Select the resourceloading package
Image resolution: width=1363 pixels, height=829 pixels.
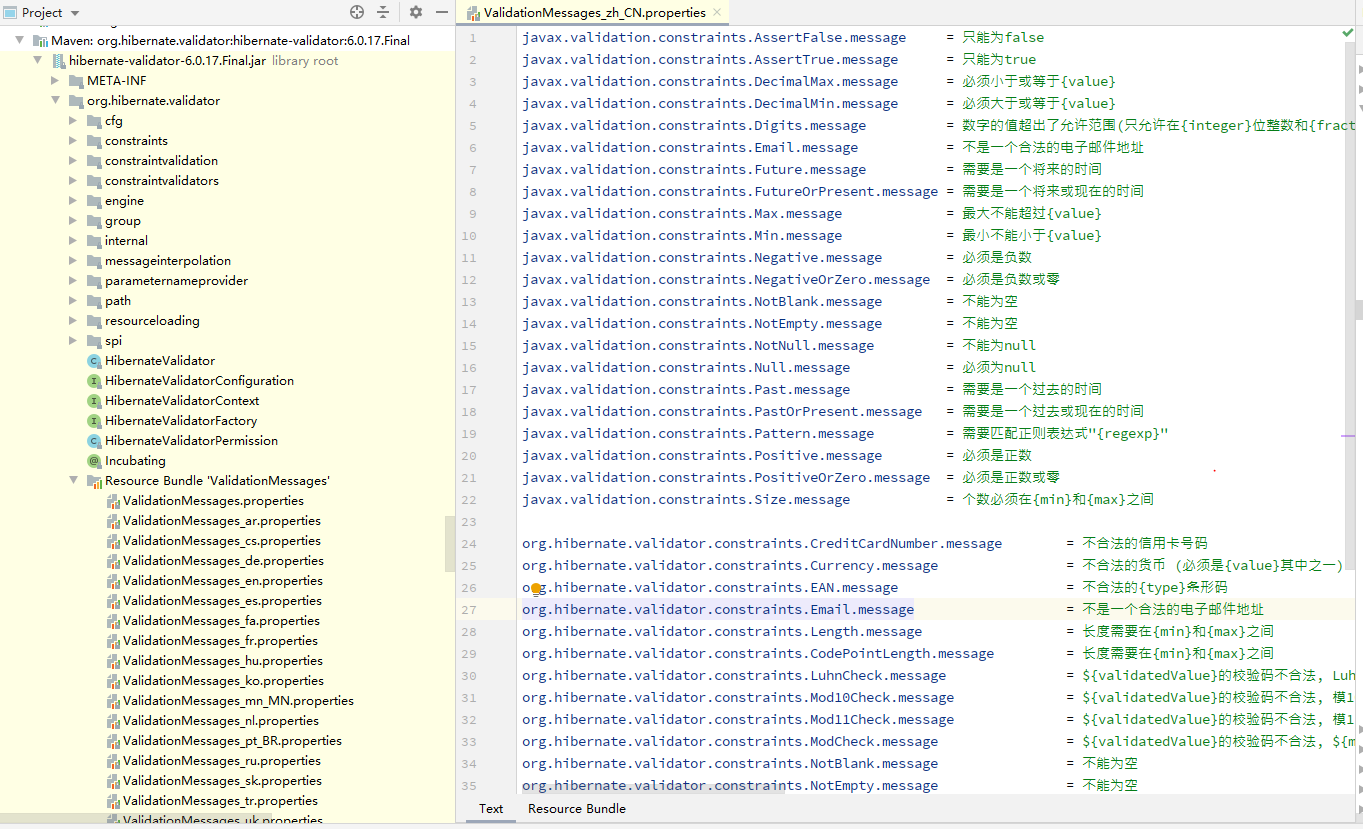[152, 320]
